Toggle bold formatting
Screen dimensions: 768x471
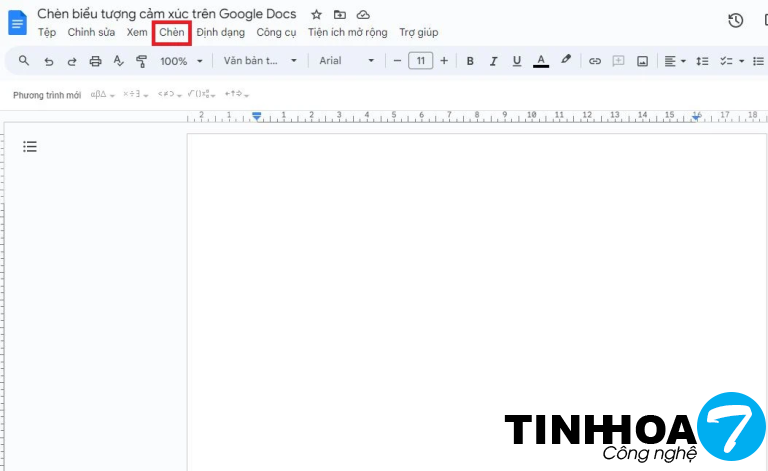click(x=470, y=61)
